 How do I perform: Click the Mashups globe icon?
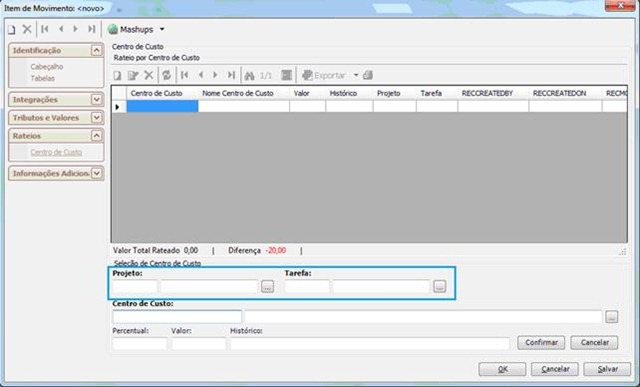click(113, 29)
